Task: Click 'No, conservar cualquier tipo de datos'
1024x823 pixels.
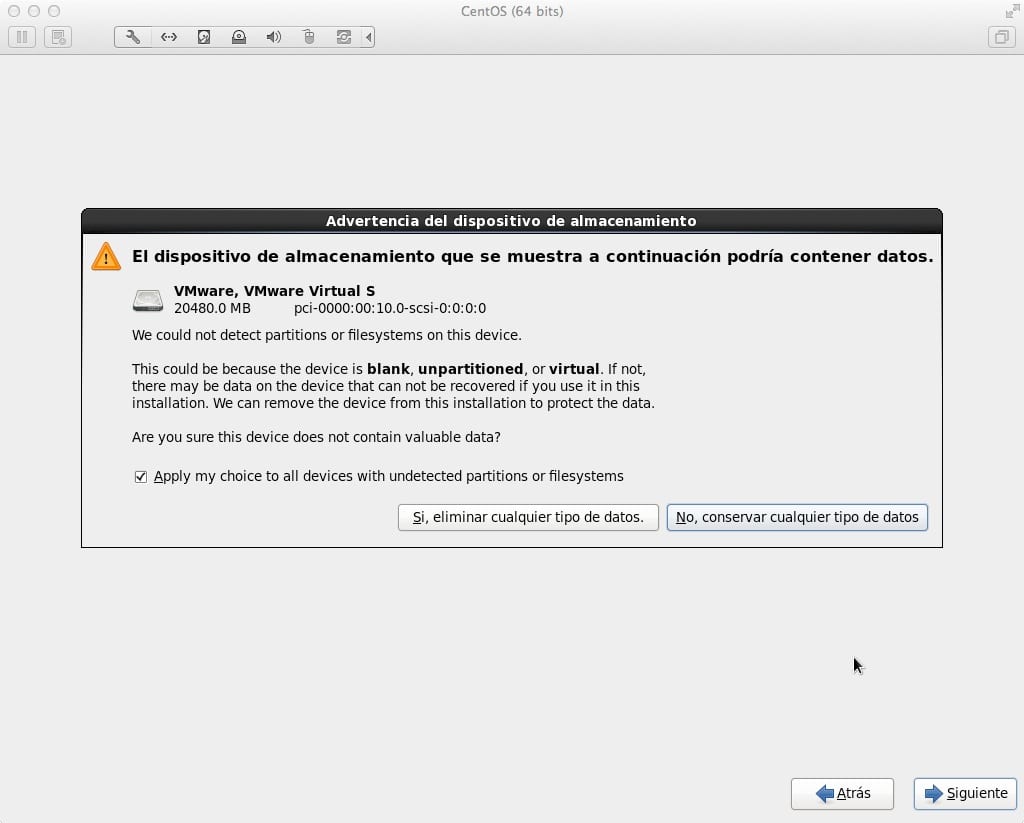Action: point(797,517)
